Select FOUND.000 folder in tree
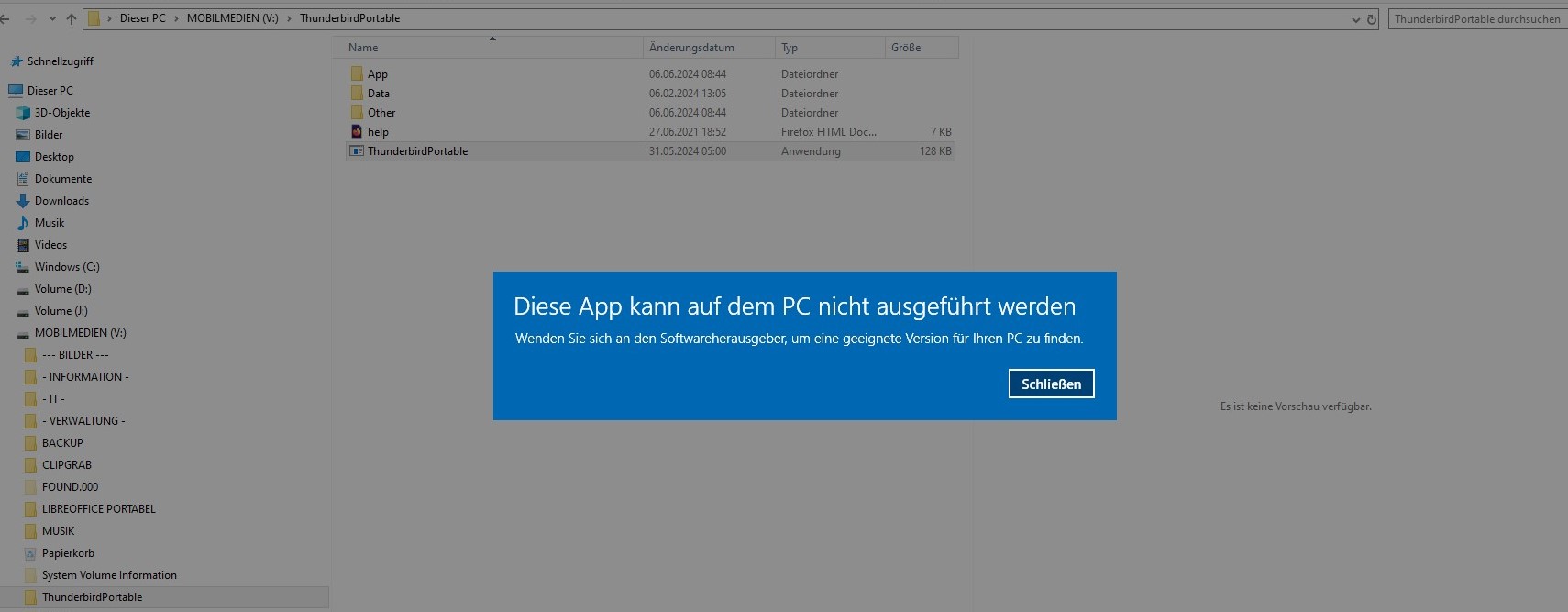This screenshot has height=612, width=1568. pyautogui.click(x=70, y=487)
